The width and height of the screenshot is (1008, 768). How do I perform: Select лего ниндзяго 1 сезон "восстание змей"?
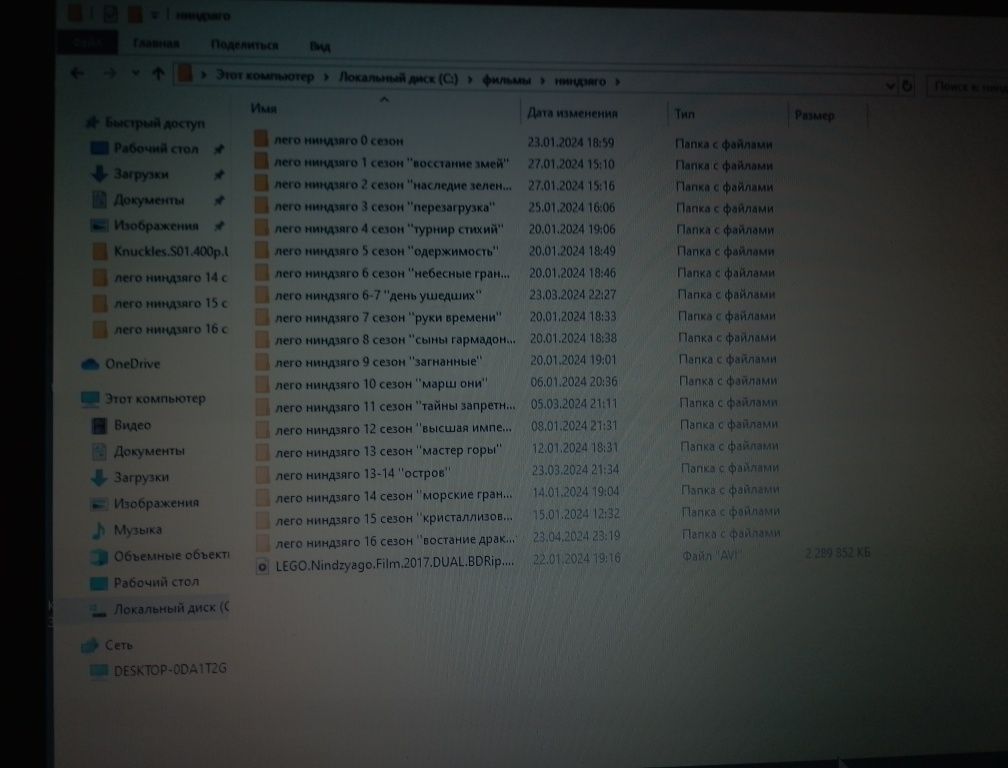392,163
